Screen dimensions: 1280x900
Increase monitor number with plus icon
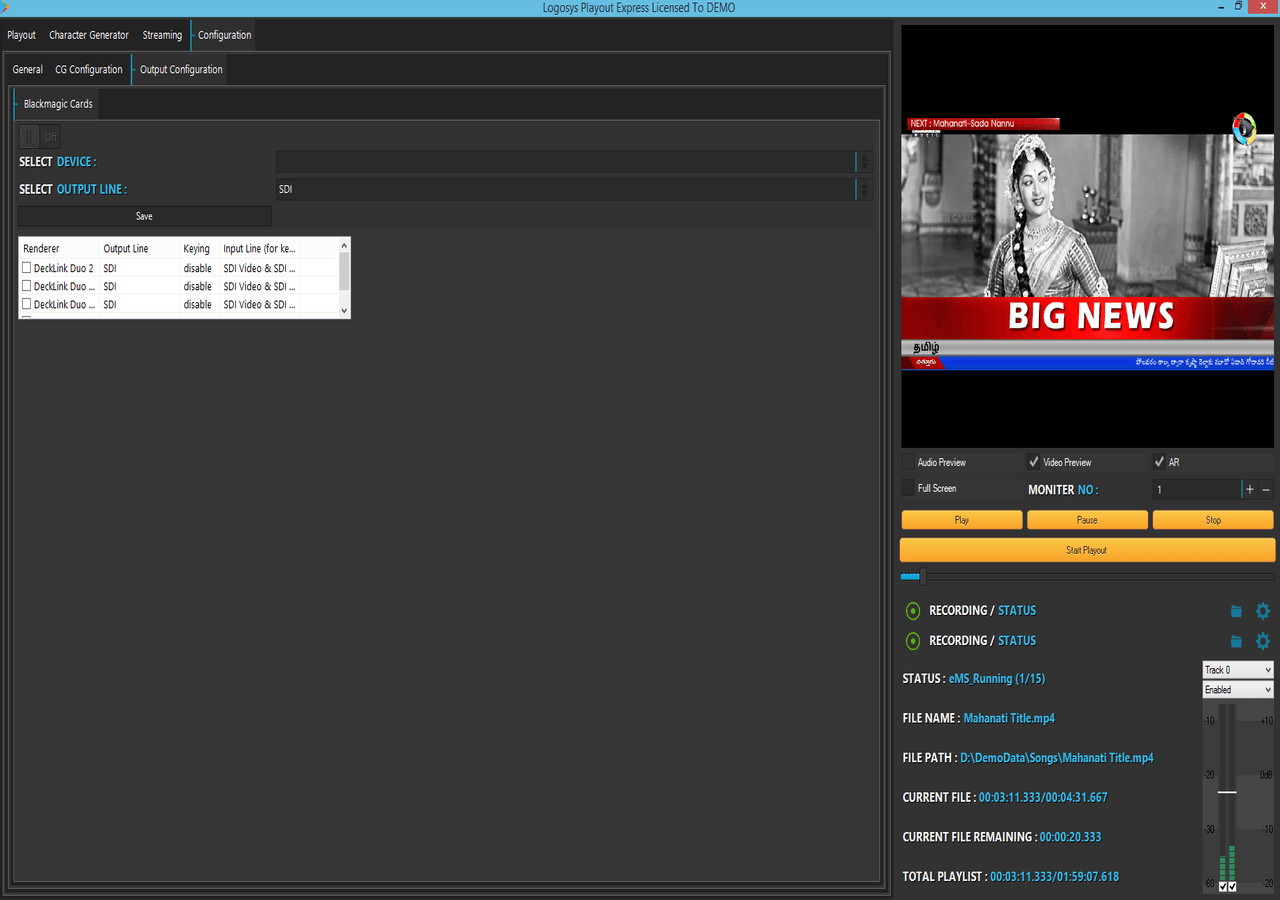coord(1249,490)
